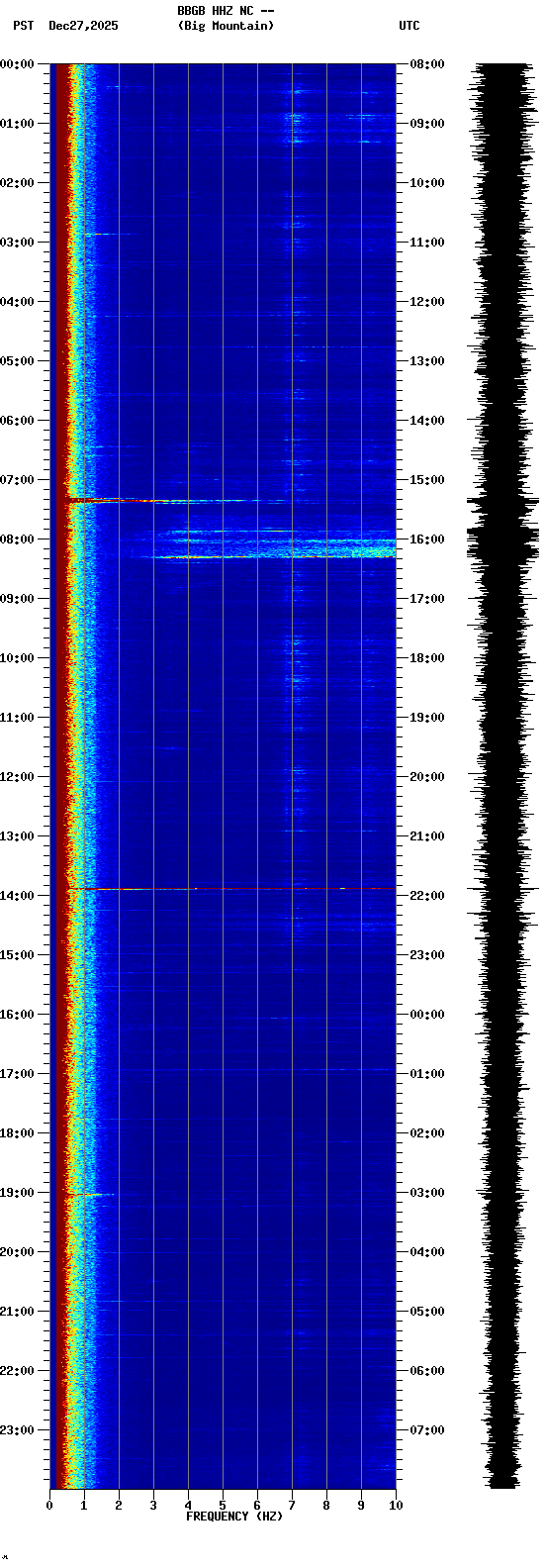
Task: Click the UTC time label '07:00'
Action: (x=427, y=1430)
